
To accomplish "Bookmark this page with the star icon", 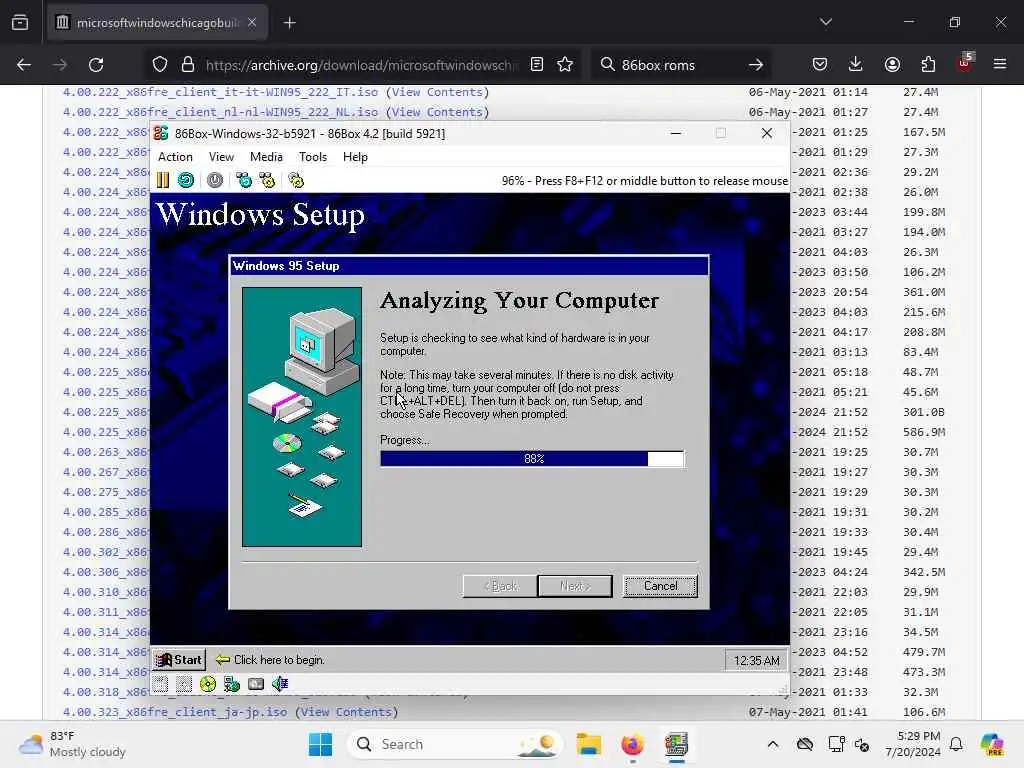I will tap(565, 65).
